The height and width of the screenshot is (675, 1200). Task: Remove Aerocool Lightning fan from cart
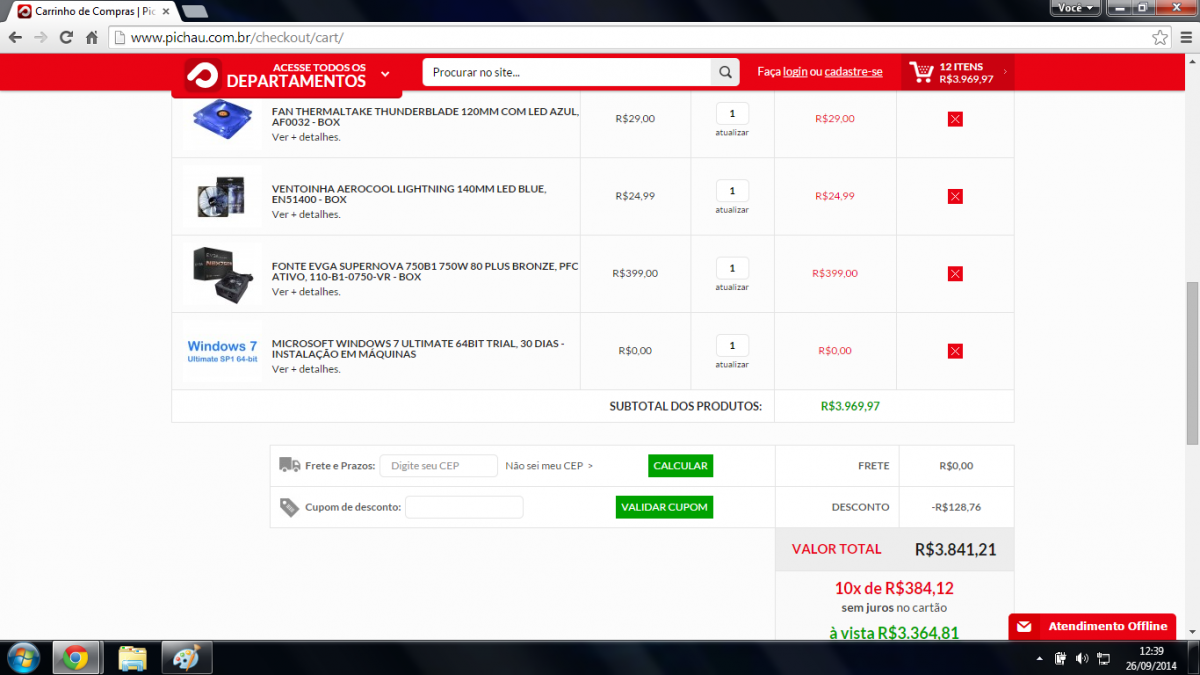tap(955, 196)
